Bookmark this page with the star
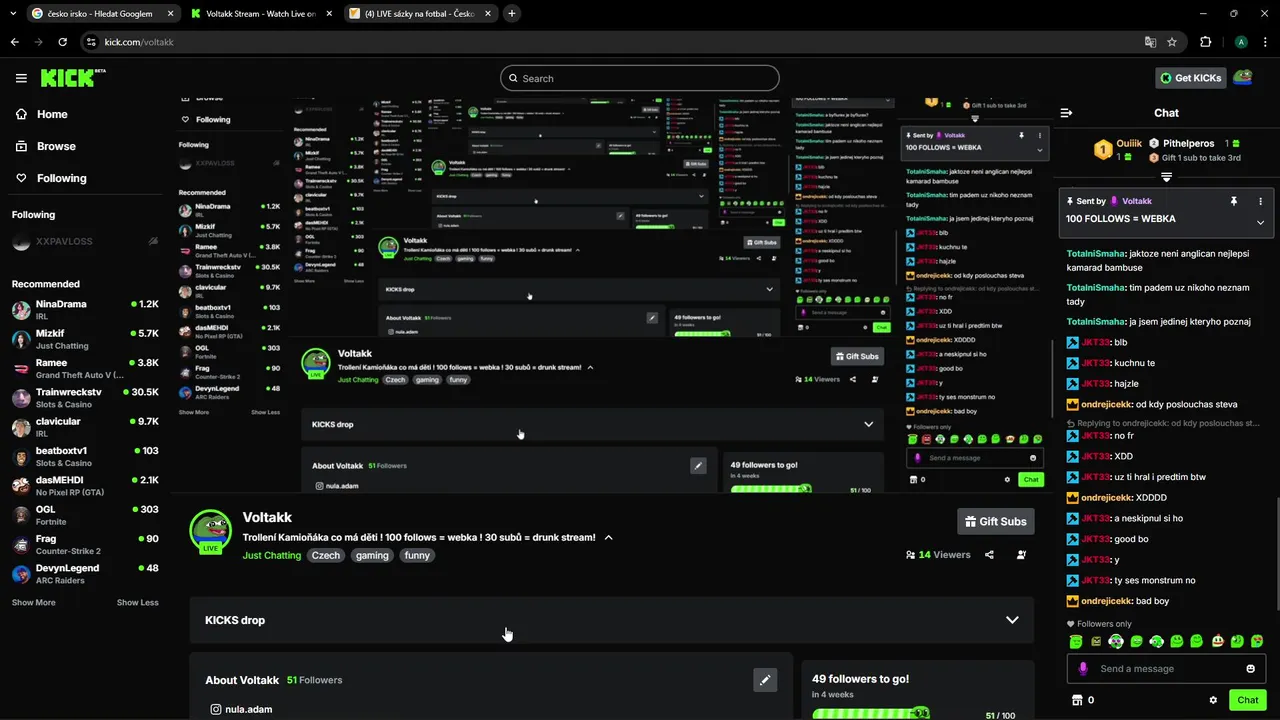1280x720 pixels. tap(1172, 42)
